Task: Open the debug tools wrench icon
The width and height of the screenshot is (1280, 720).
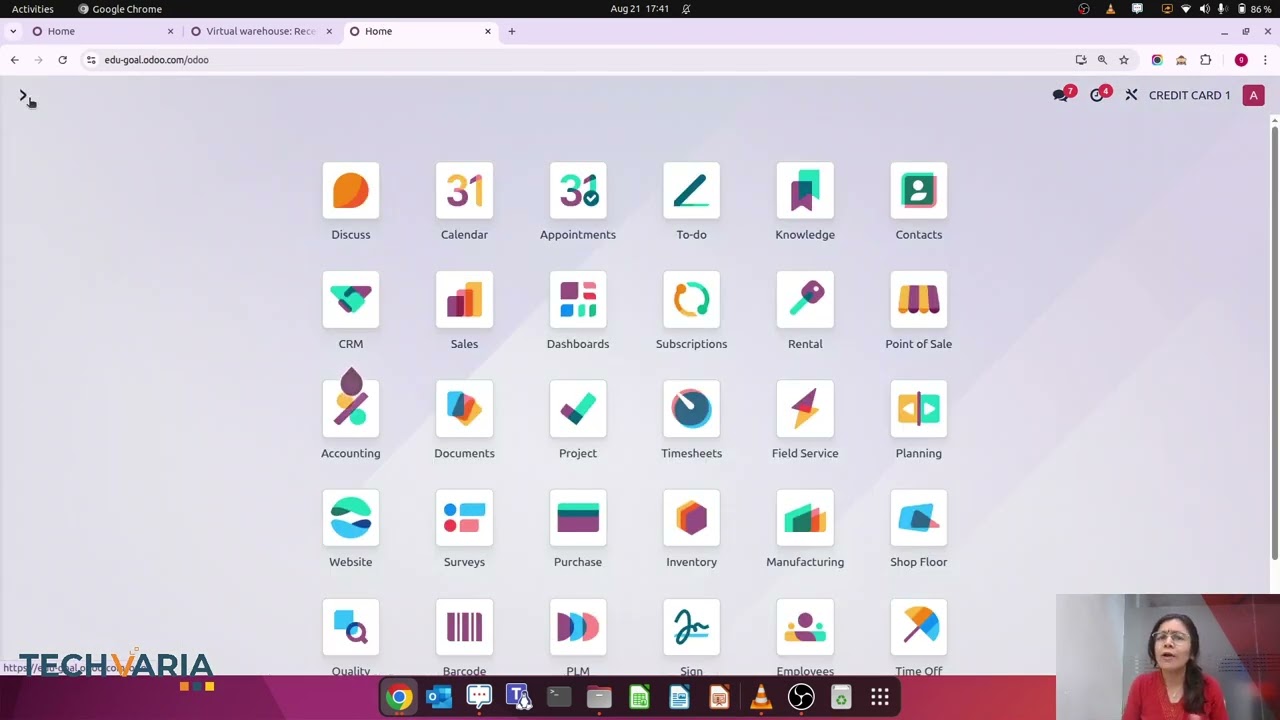Action: (x=1131, y=95)
